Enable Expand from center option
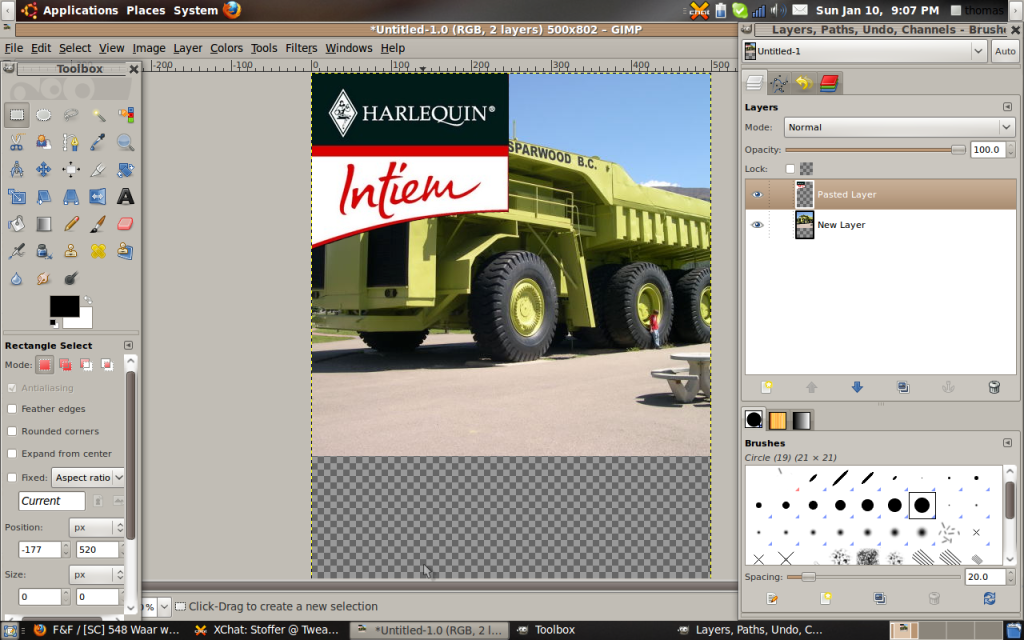 (x=12, y=453)
